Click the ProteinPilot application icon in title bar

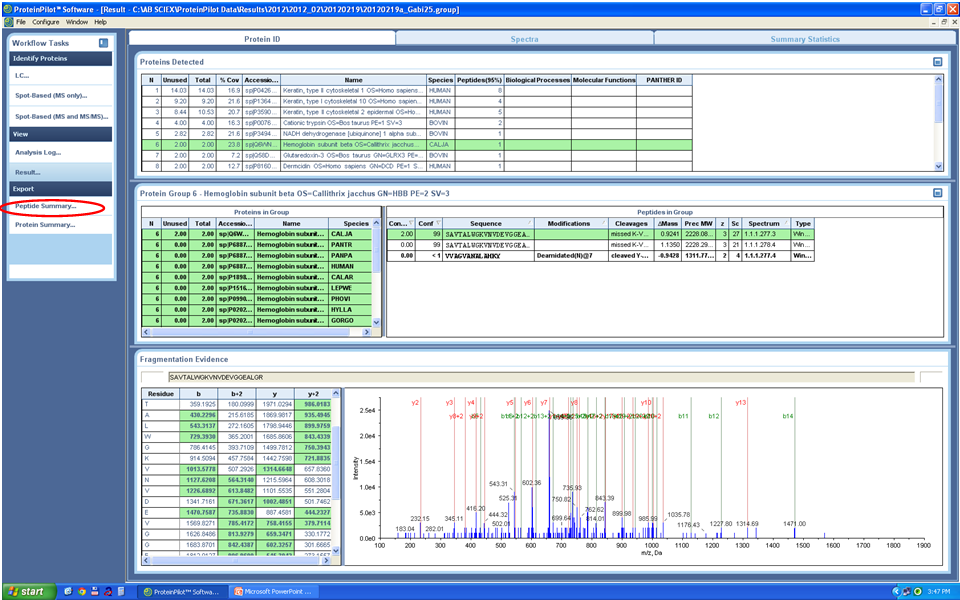7,9
